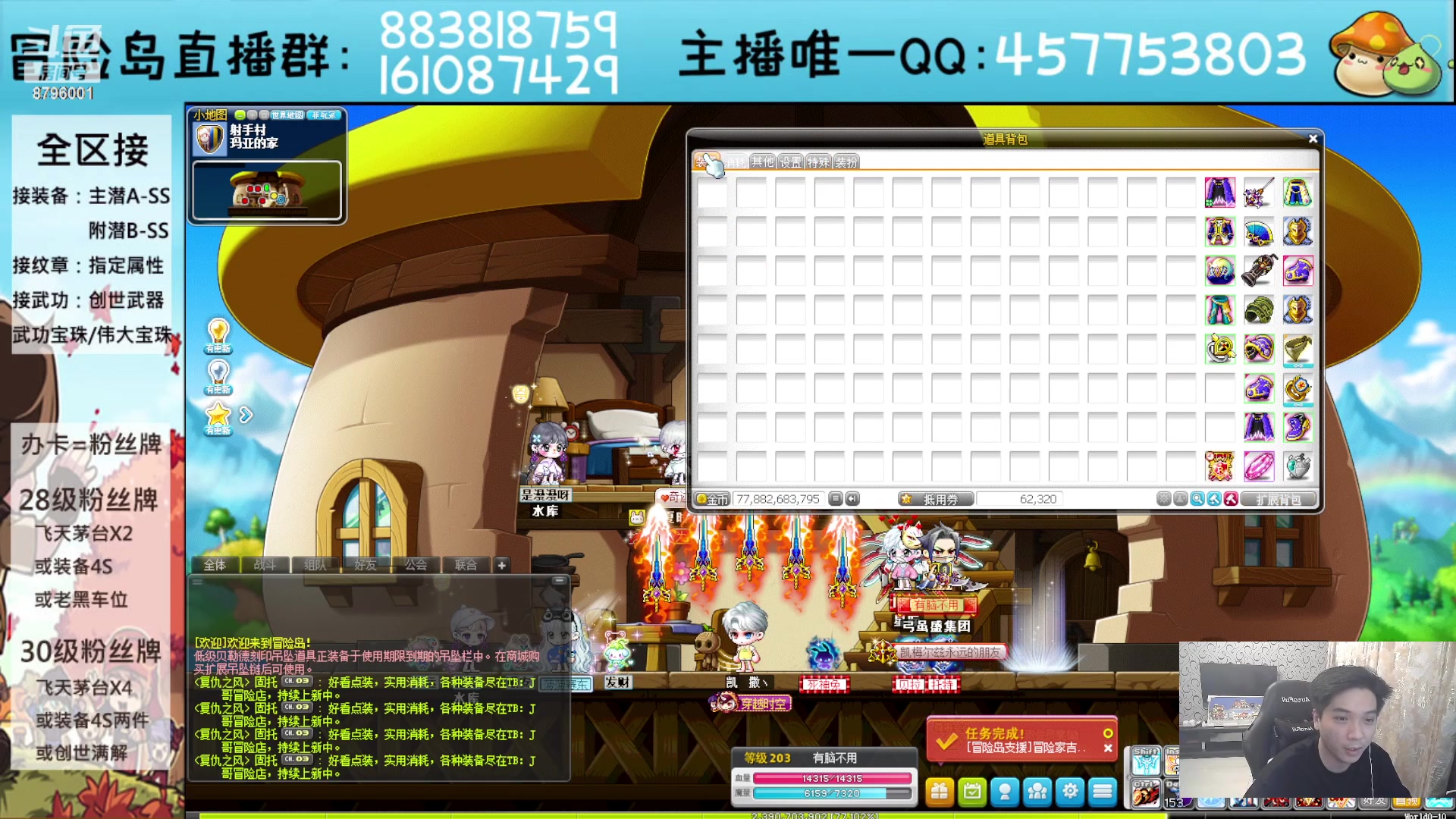Switch inventory to 特殊 tab
1456x819 pixels.
[x=818, y=162]
